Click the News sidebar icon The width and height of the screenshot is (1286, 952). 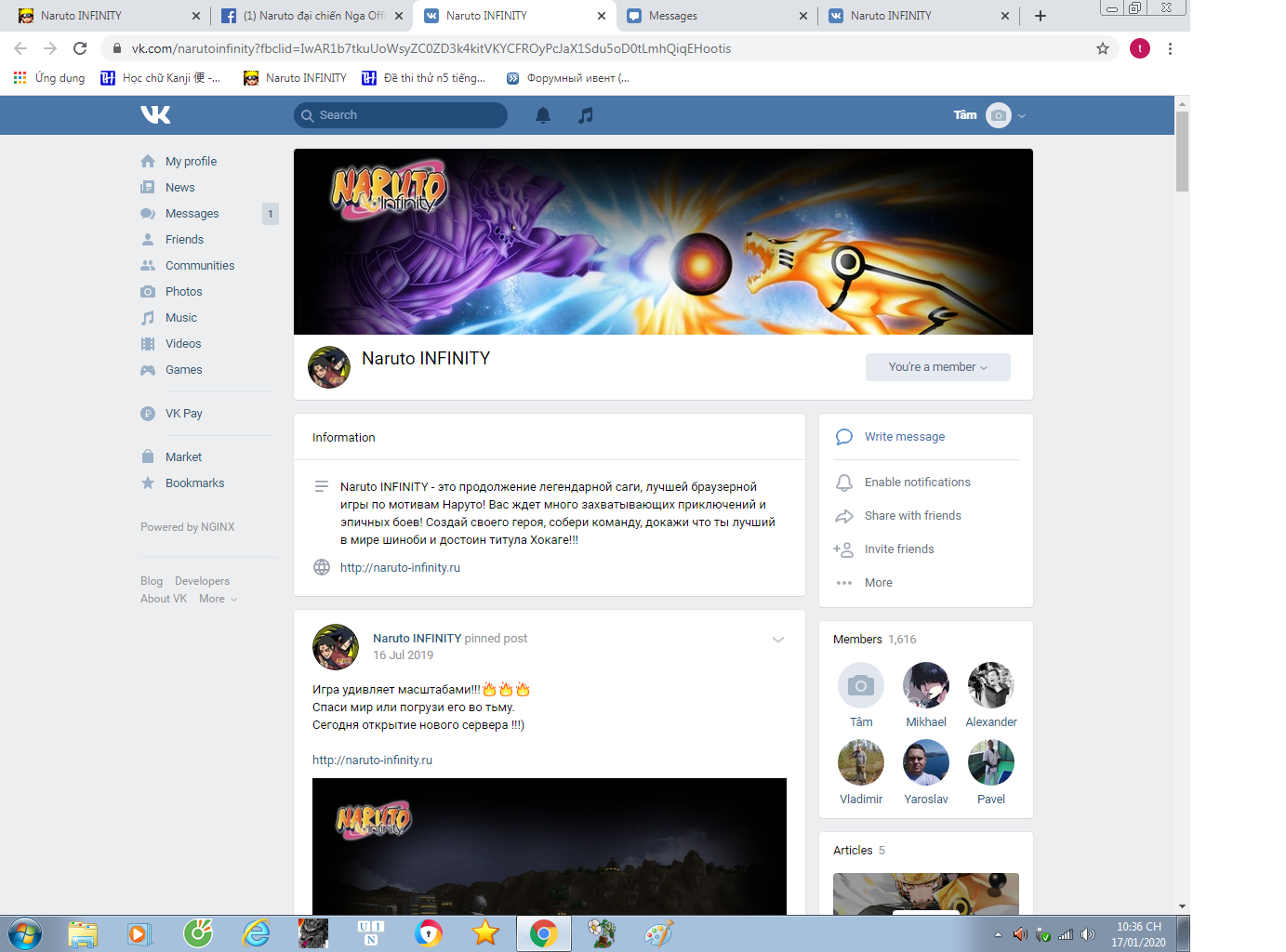click(x=148, y=187)
